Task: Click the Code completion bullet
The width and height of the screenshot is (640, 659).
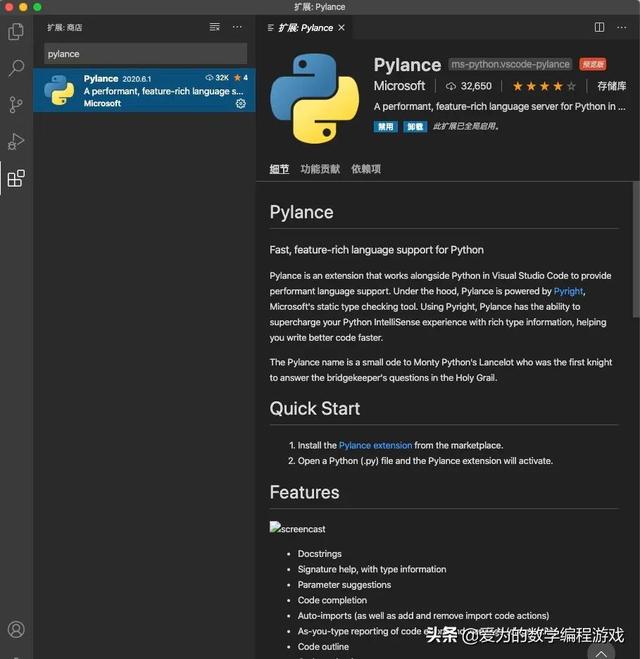Action: [332, 600]
